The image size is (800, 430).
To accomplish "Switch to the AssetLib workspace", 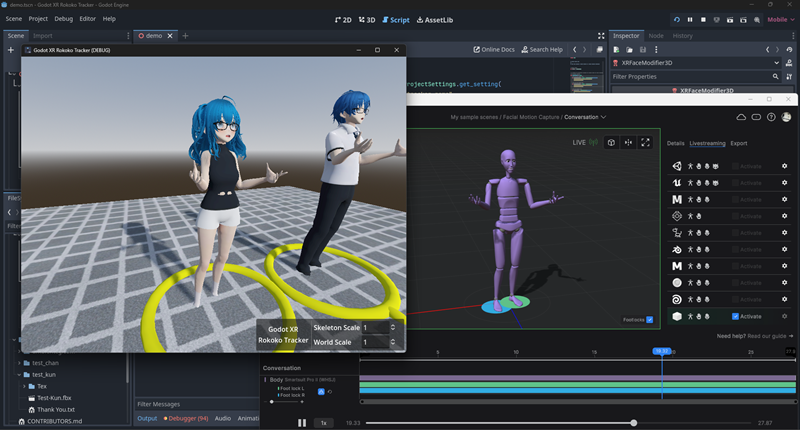I will tap(437, 19).
